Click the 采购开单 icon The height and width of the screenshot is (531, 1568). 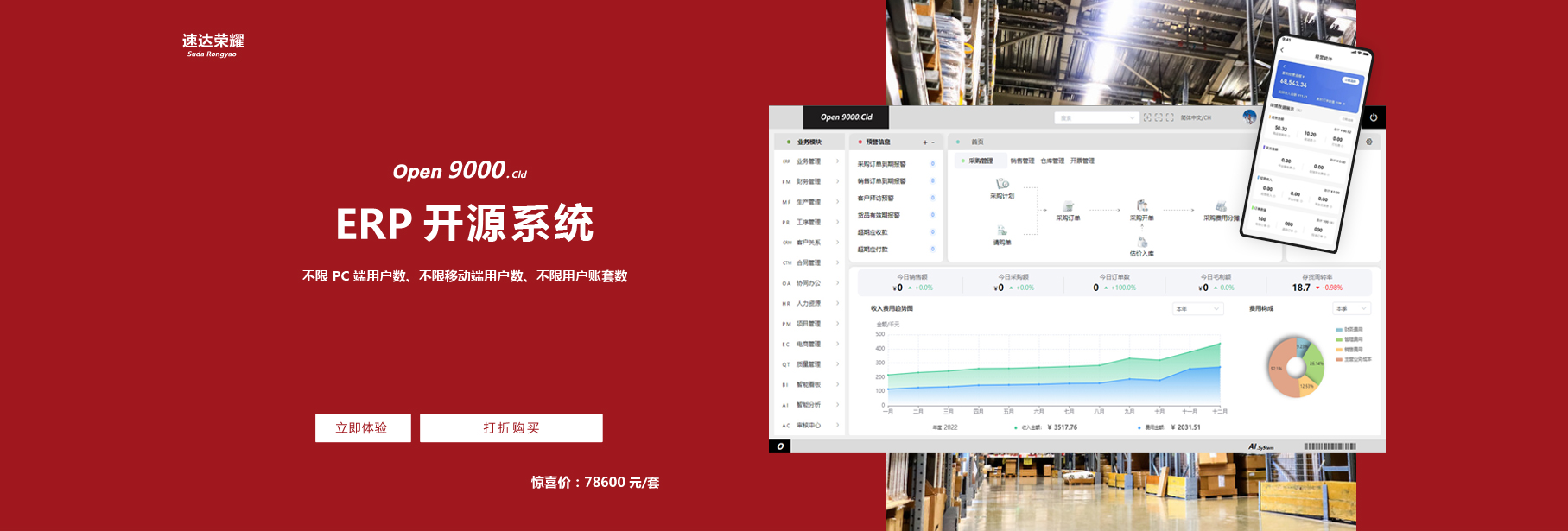click(x=1142, y=205)
